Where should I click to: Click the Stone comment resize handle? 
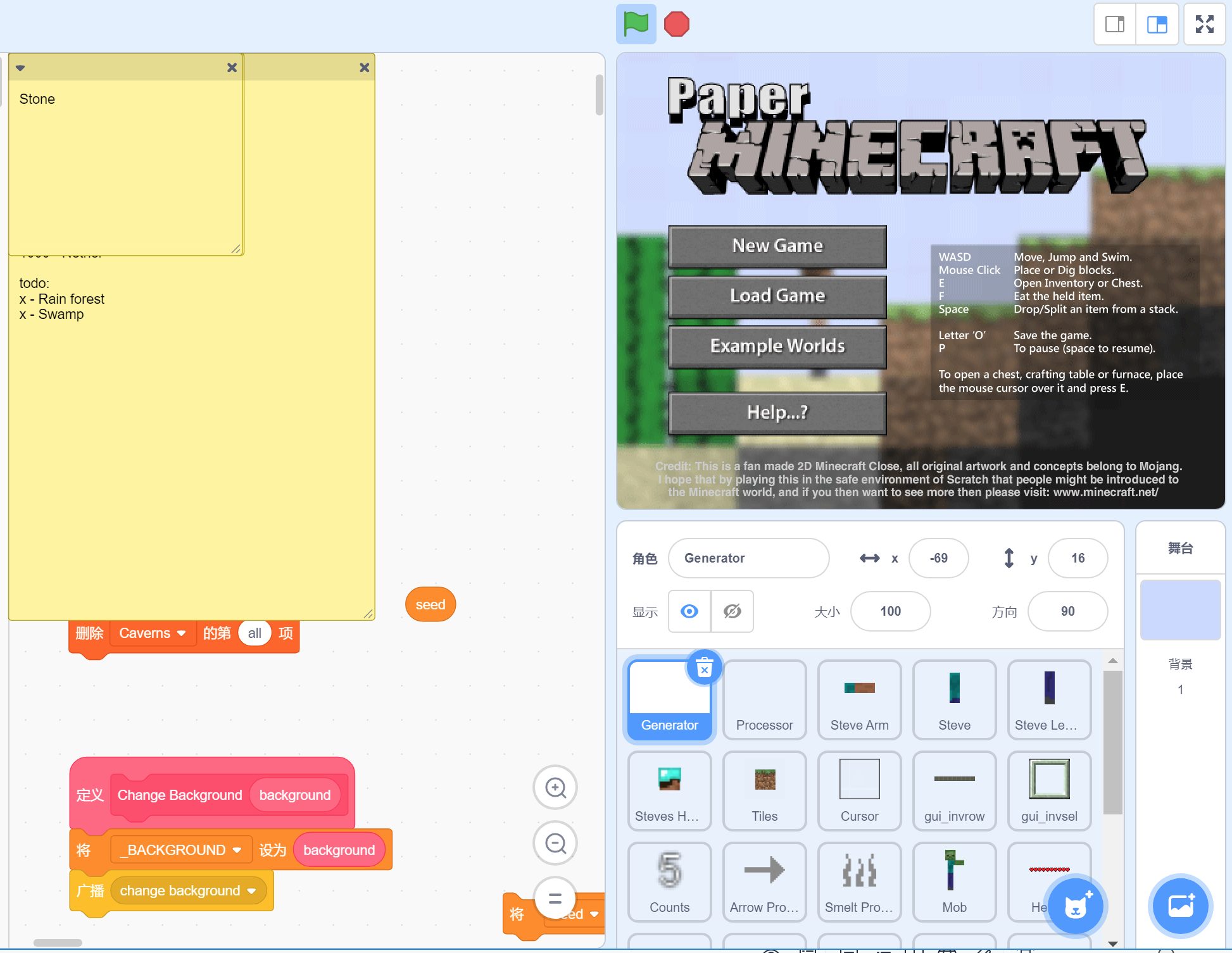coord(236,248)
